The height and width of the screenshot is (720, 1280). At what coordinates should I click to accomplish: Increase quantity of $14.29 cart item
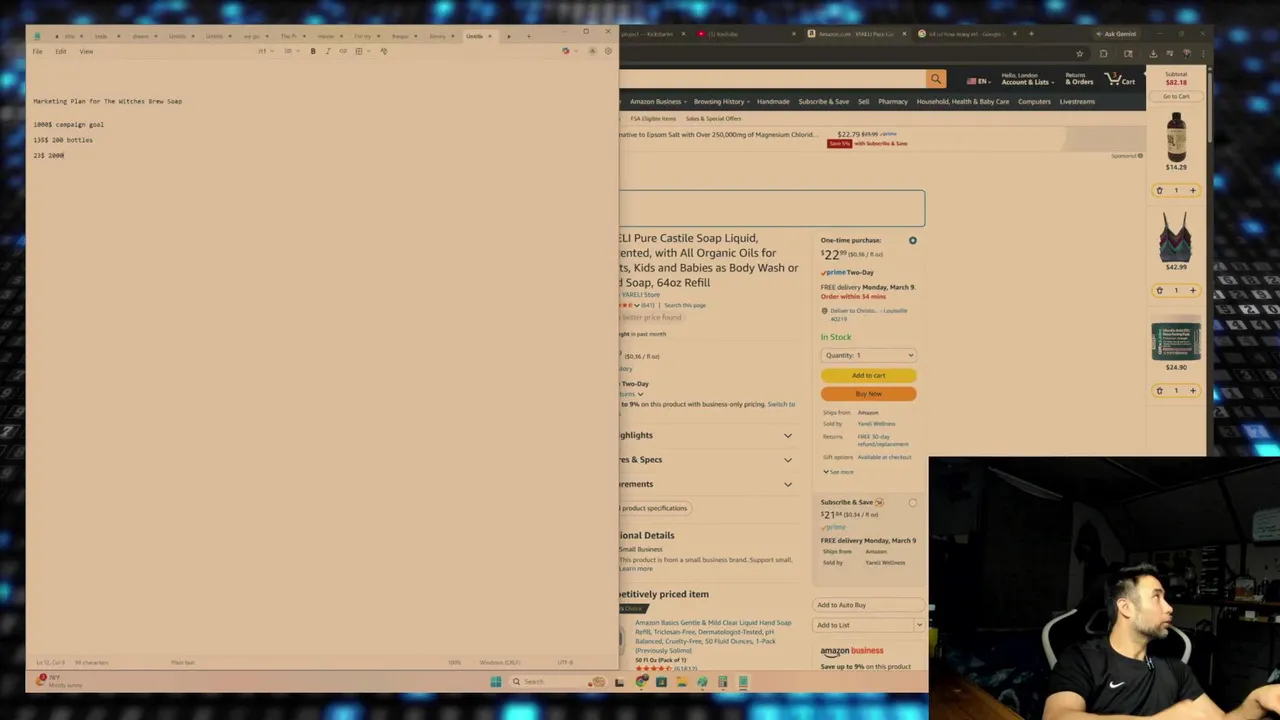[x=1192, y=190]
